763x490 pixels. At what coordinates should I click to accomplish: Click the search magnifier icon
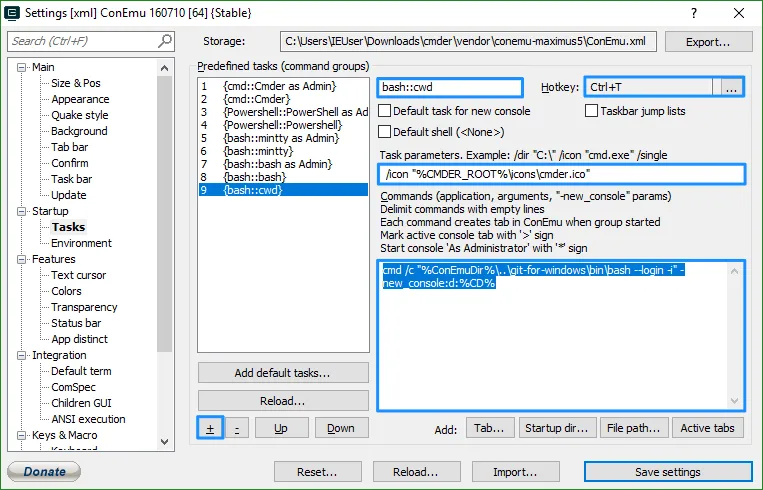165,41
